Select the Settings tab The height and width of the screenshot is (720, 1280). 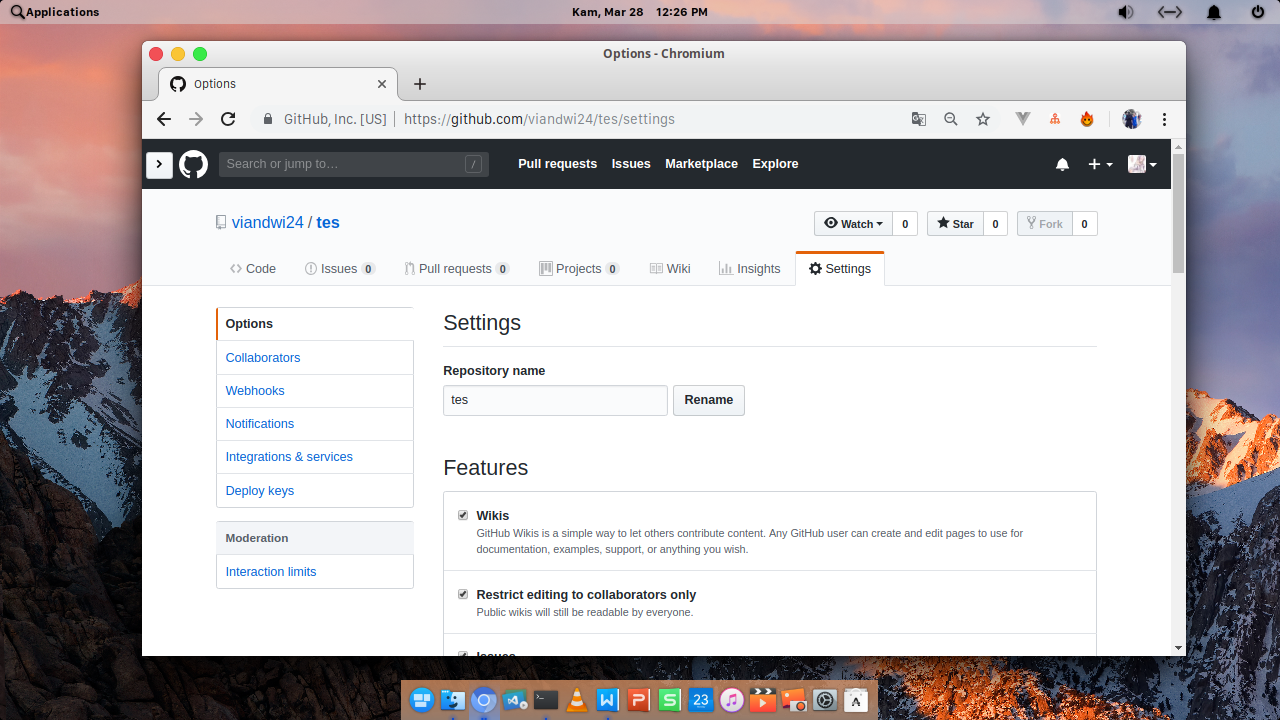840,269
